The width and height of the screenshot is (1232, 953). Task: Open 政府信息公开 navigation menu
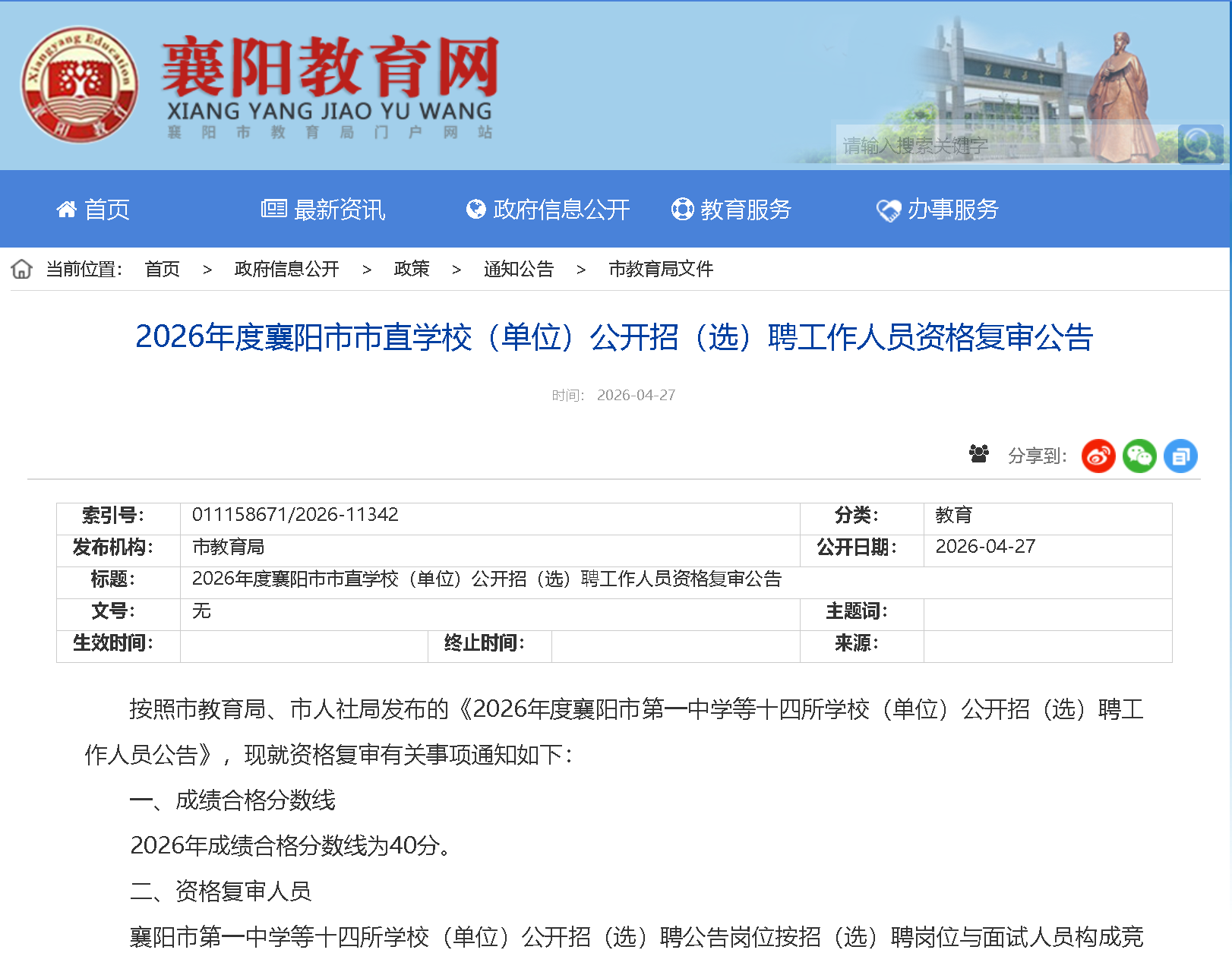(x=548, y=210)
